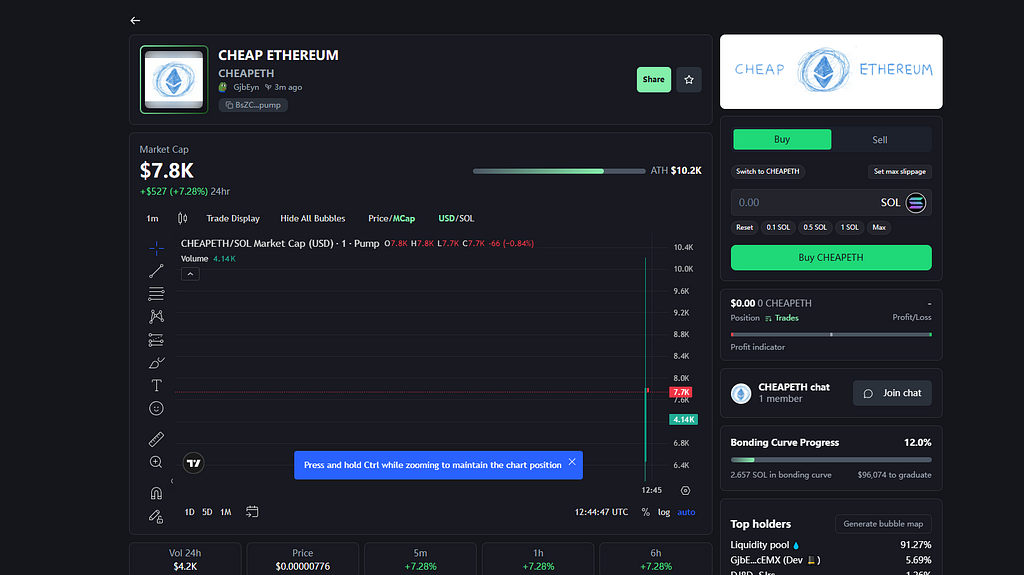Click the go-to-date calendar icon
This screenshot has width=1024, height=575.
pyautogui.click(x=252, y=512)
